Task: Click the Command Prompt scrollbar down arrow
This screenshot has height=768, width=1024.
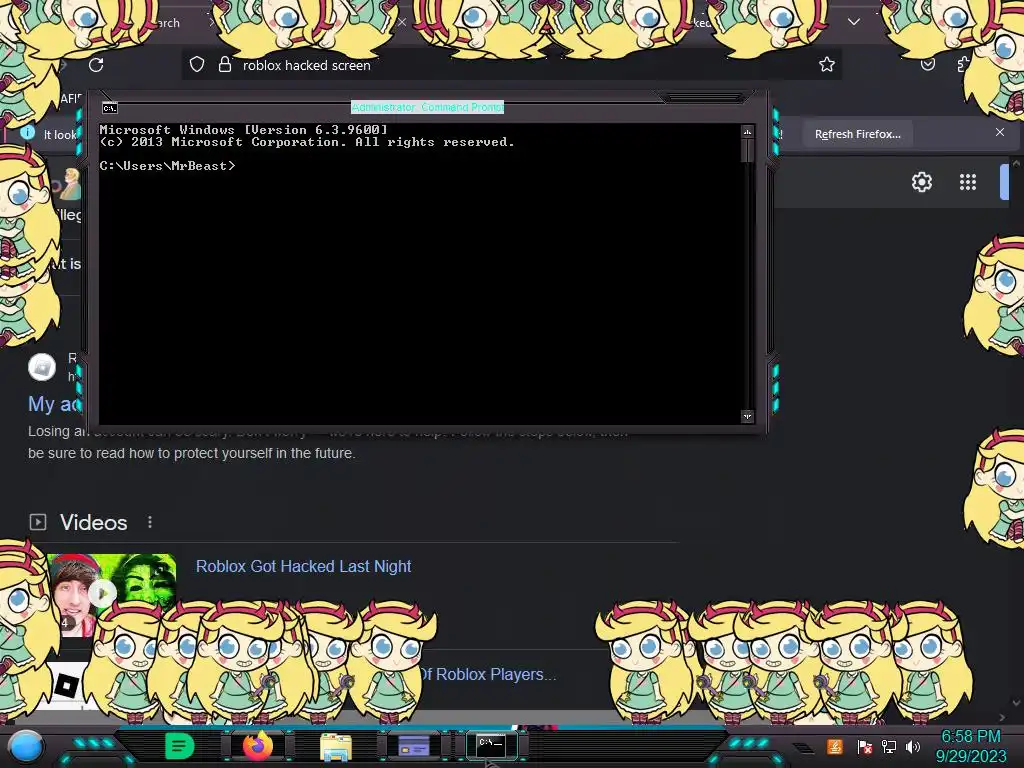Action: [x=748, y=416]
